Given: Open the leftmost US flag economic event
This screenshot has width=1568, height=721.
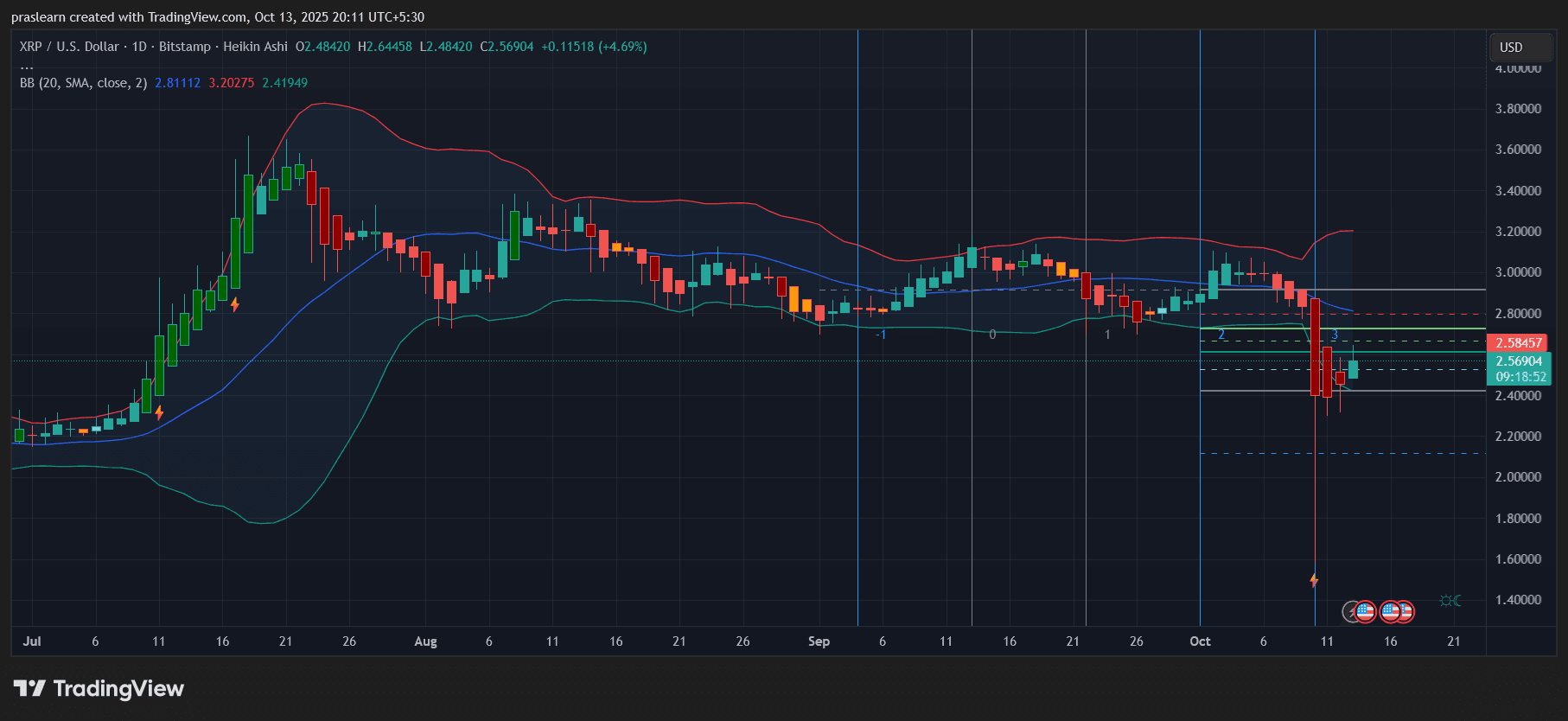Looking at the screenshot, I should 1365,612.
